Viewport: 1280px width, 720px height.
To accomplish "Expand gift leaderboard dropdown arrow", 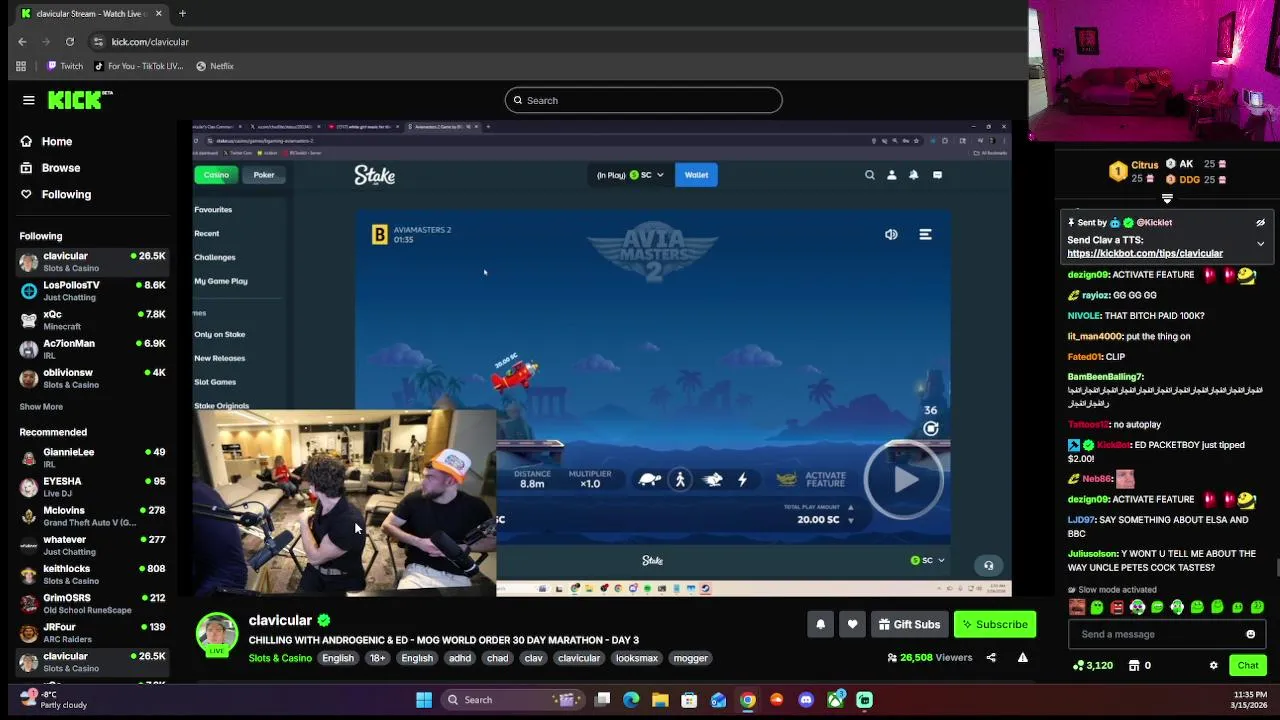I will 1167,199.
